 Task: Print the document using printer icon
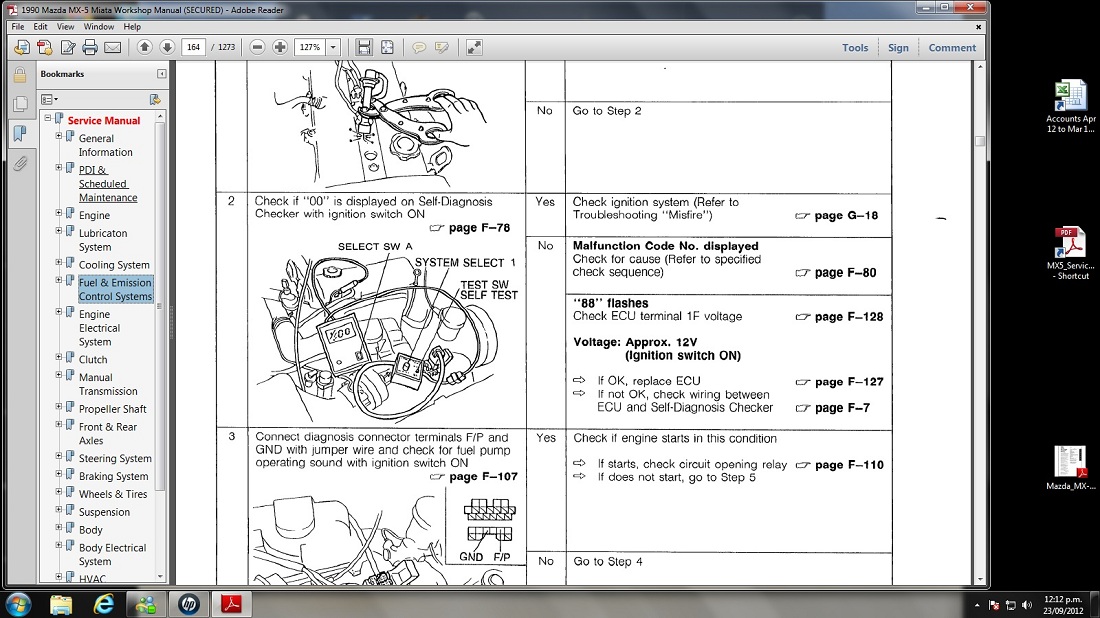click(90, 47)
